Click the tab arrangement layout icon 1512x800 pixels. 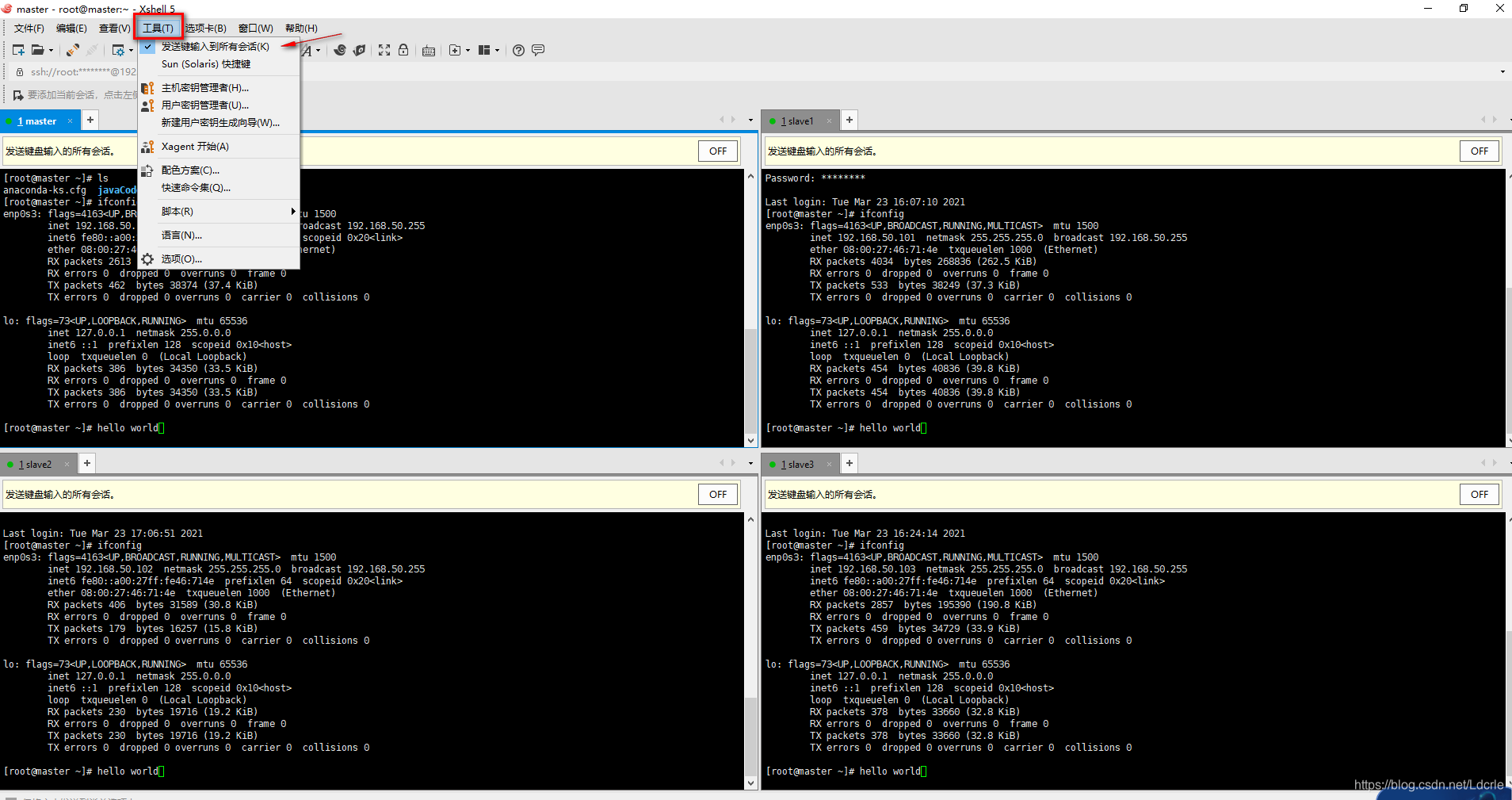coord(484,50)
